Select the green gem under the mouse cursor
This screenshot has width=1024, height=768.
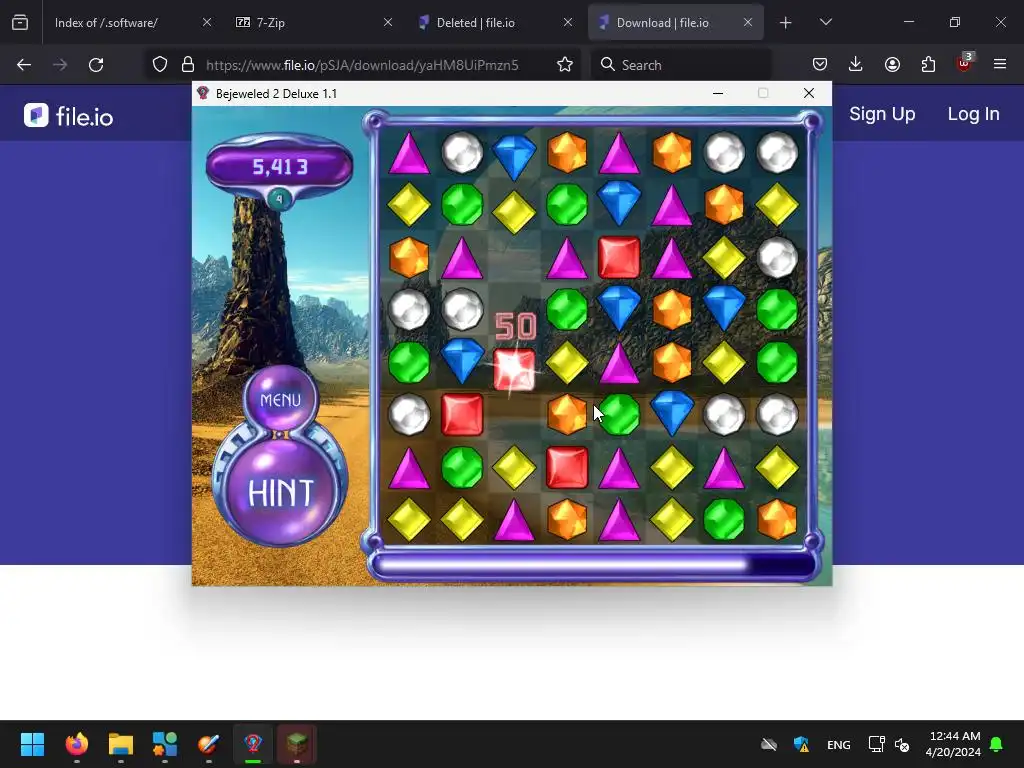[619, 415]
